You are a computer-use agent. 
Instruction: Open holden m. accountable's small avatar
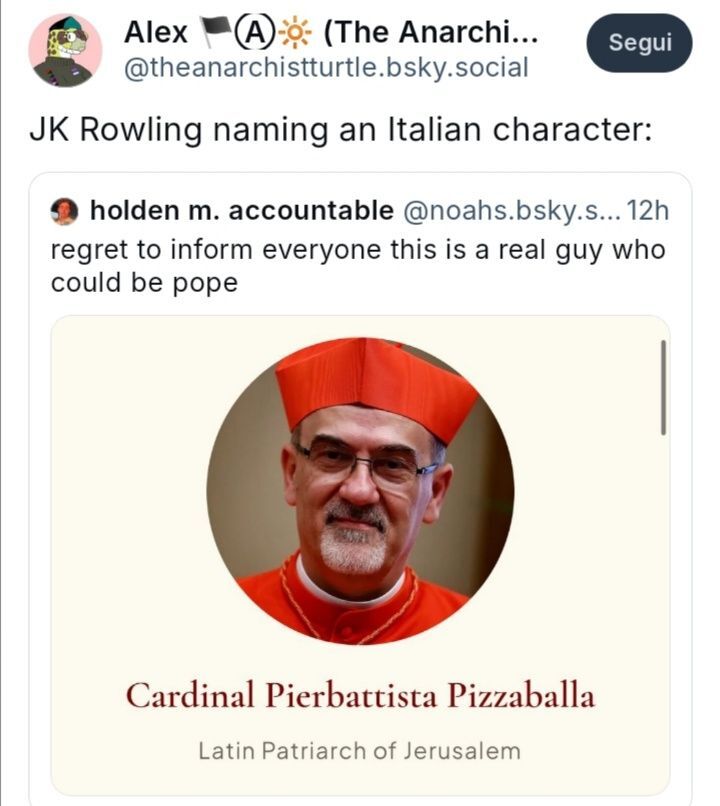[65, 211]
